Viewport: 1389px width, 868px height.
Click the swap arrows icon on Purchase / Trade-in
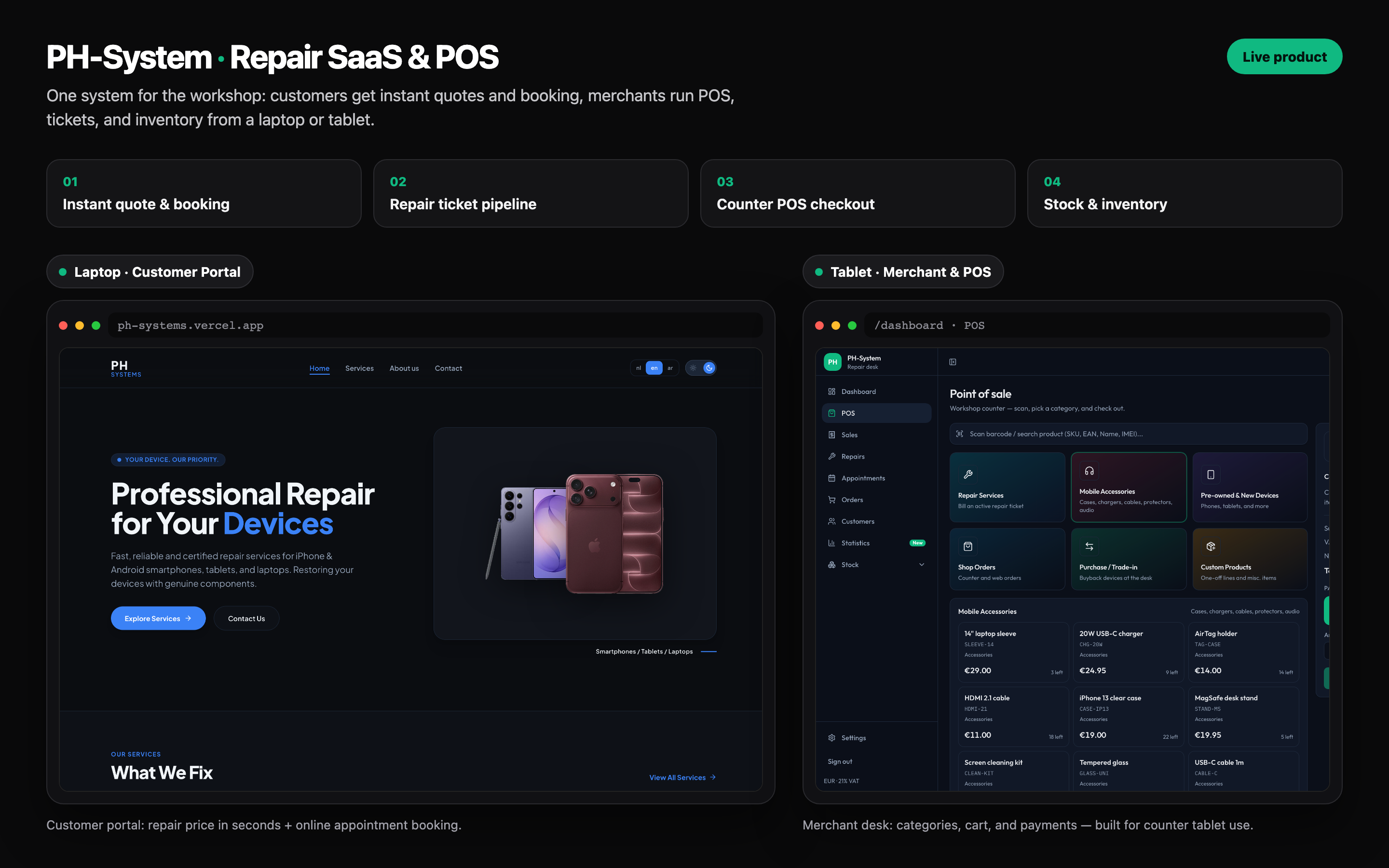[x=1089, y=546]
